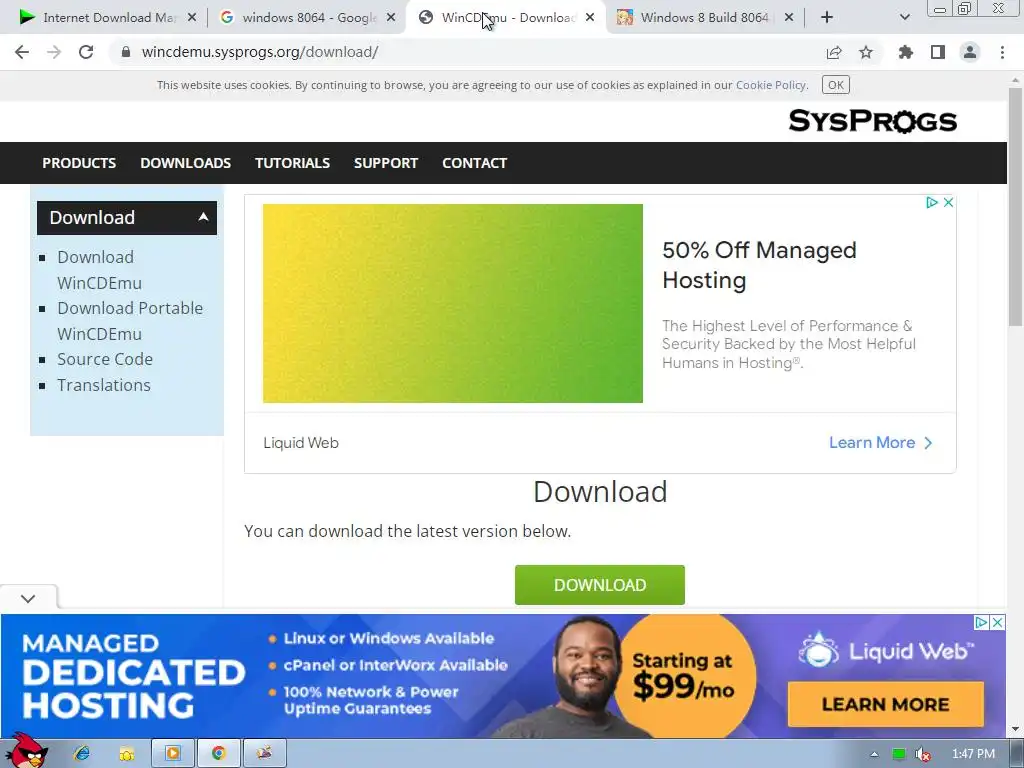Click the 50% Off Managed Hosting headline
This screenshot has height=768, width=1024.
click(x=759, y=265)
